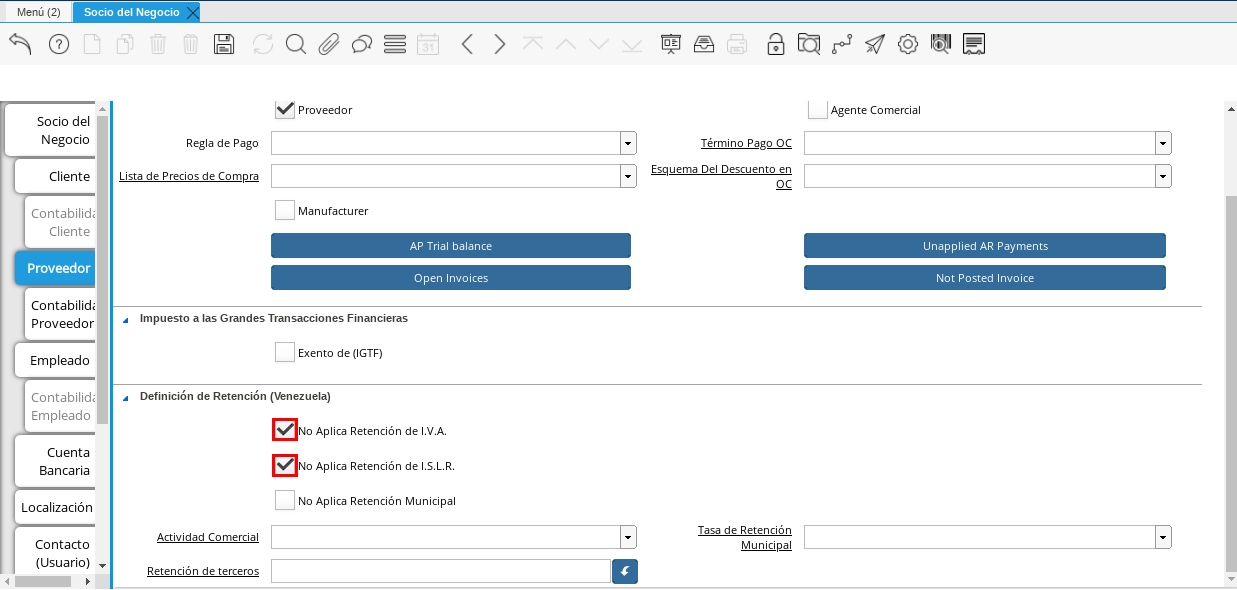Click the padlock private access icon
The width and height of the screenshot is (1237, 590).
(775, 44)
